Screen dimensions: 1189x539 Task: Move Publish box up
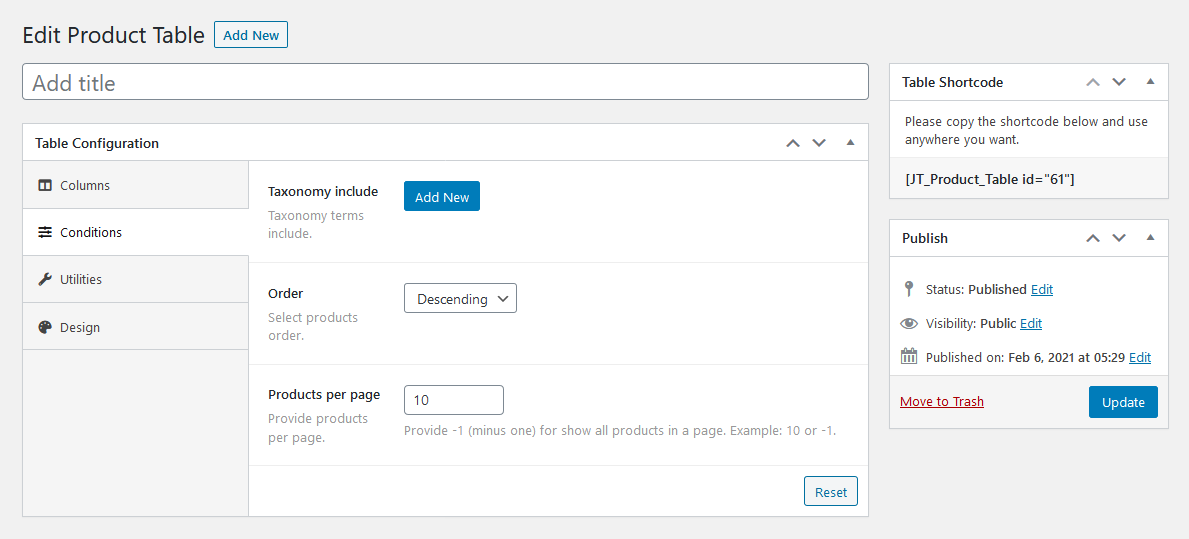1093,238
